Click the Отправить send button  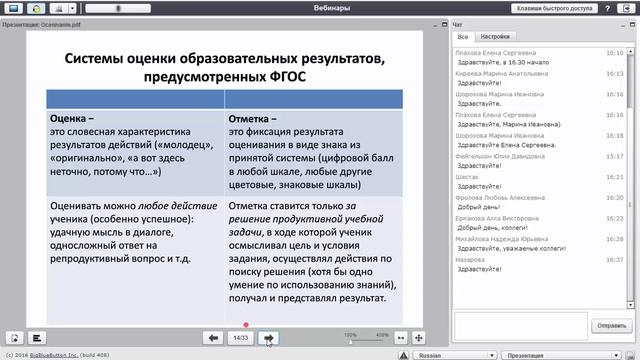[611, 326]
